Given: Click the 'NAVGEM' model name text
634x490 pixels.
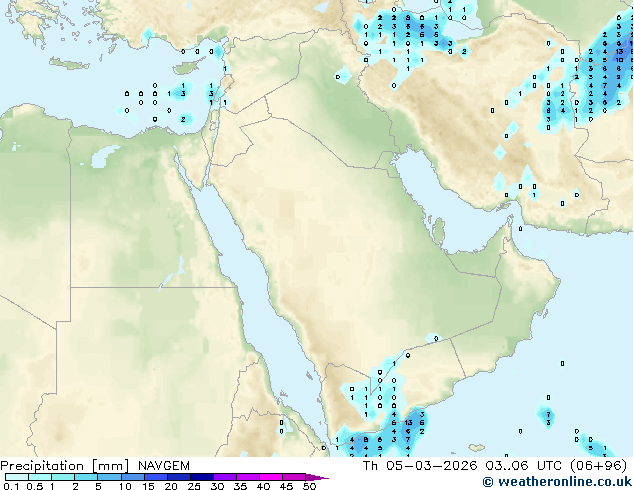Looking at the screenshot, I should click(163, 466).
